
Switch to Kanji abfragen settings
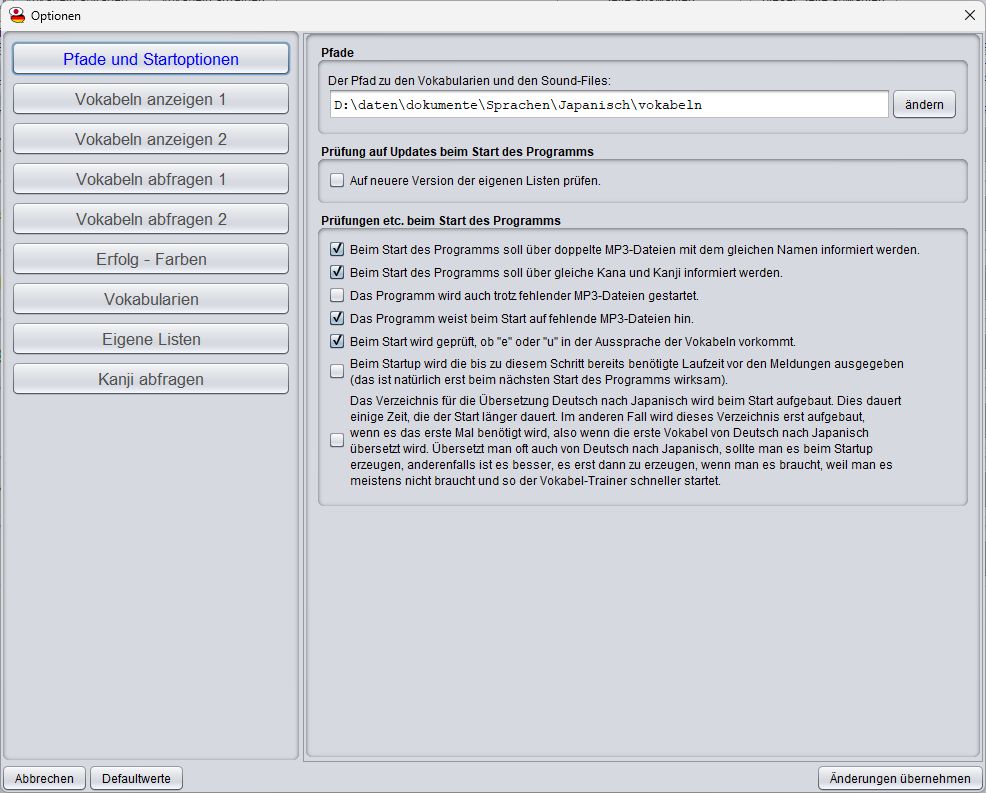pos(151,379)
